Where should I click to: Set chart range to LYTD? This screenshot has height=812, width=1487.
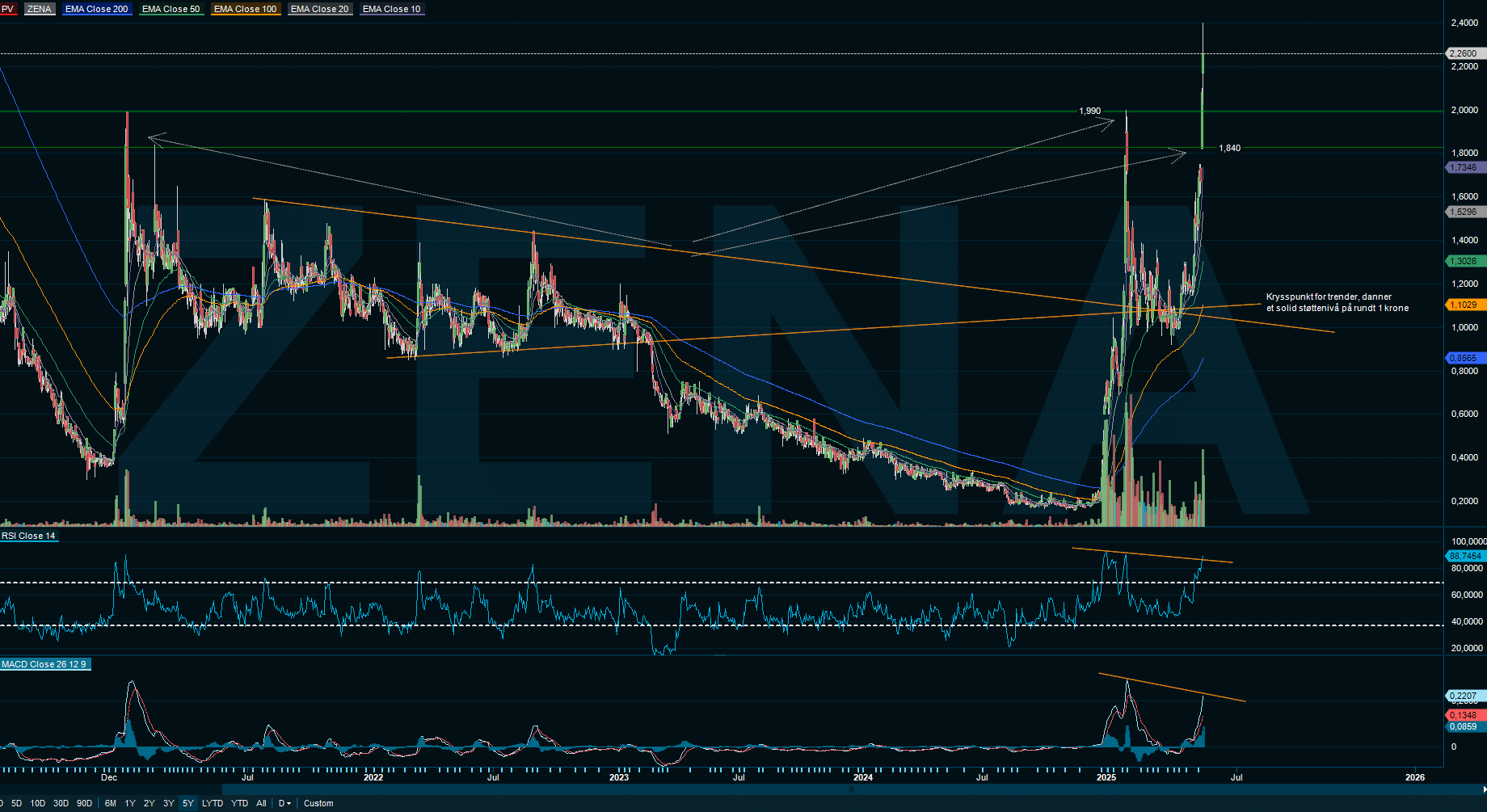coord(213,803)
